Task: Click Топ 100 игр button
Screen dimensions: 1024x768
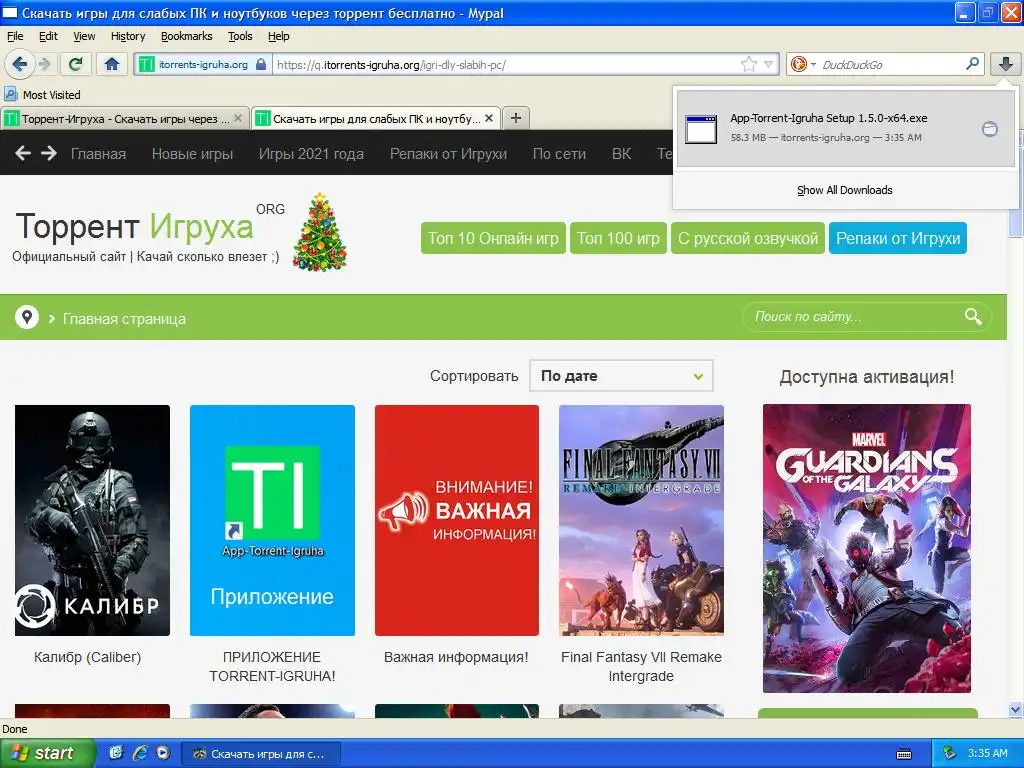Action: tap(618, 238)
